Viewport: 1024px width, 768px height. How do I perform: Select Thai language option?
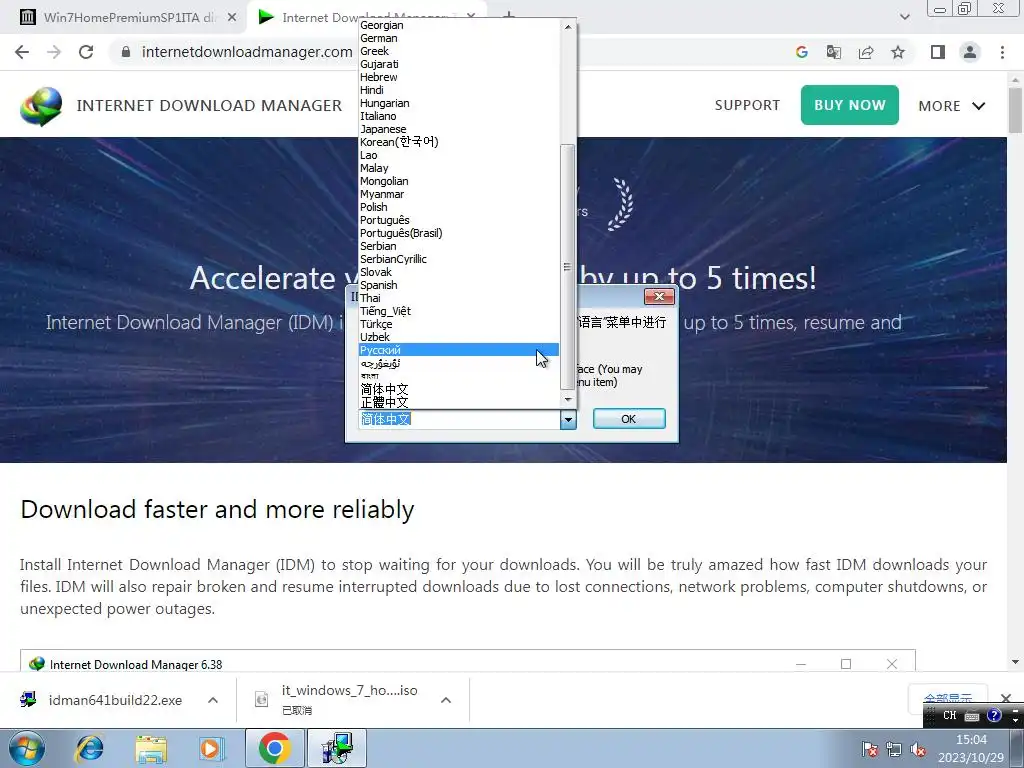pyautogui.click(x=458, y=298)
